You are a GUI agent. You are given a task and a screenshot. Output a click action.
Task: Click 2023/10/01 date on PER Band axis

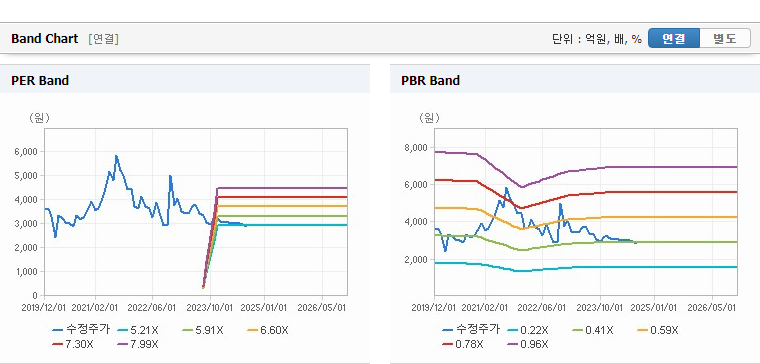coord(209,307)
